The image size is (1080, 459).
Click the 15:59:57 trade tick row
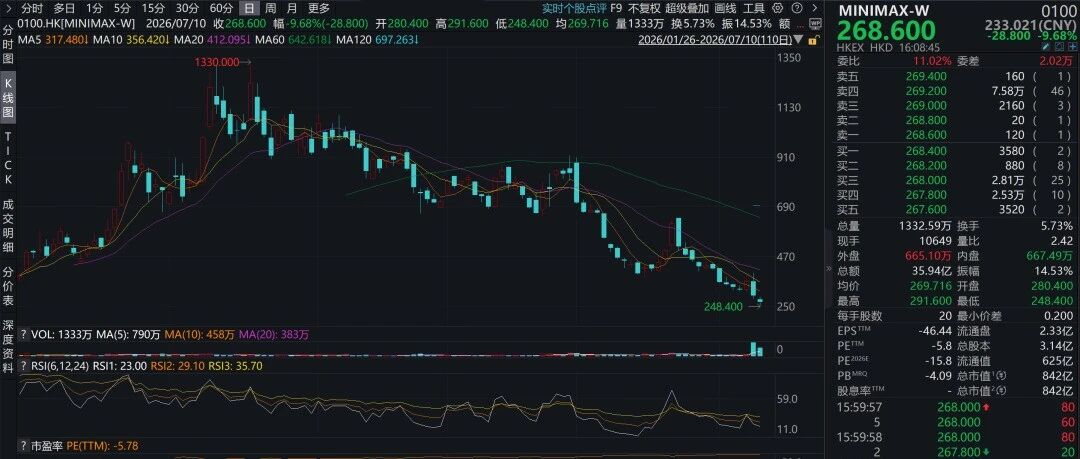[x=957, y=407]
